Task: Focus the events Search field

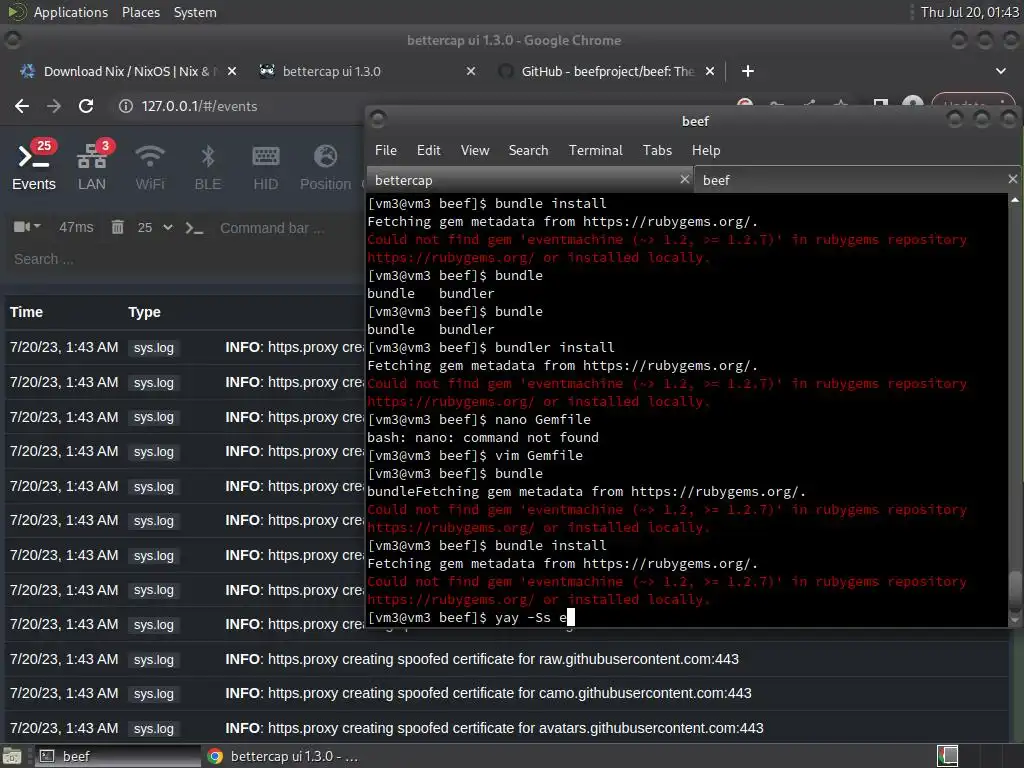Action: click(x=183, y=259)
